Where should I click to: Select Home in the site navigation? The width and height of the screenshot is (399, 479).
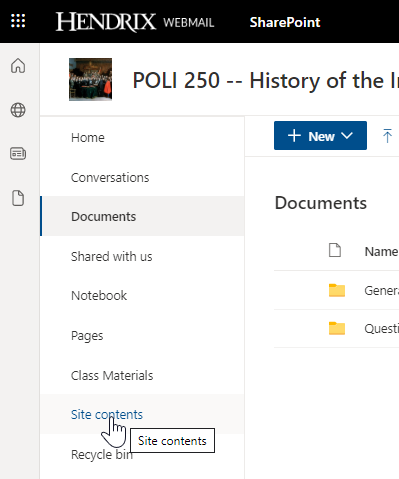(88, 138)
